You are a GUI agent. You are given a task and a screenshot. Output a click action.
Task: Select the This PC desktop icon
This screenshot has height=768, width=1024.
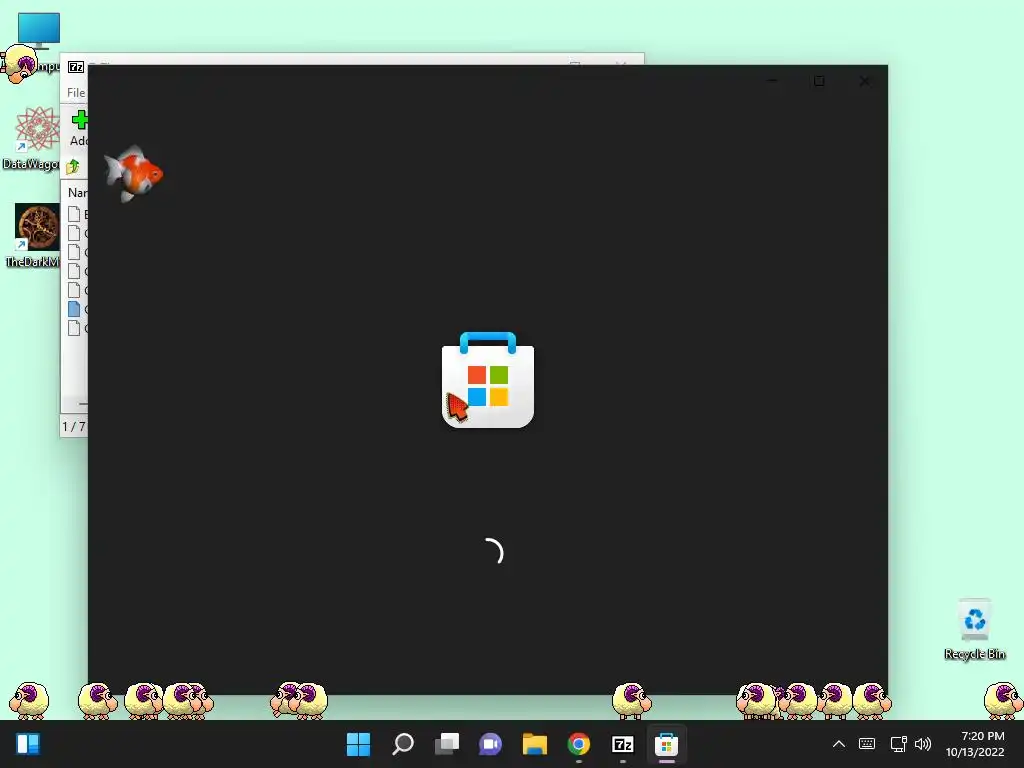39,30
